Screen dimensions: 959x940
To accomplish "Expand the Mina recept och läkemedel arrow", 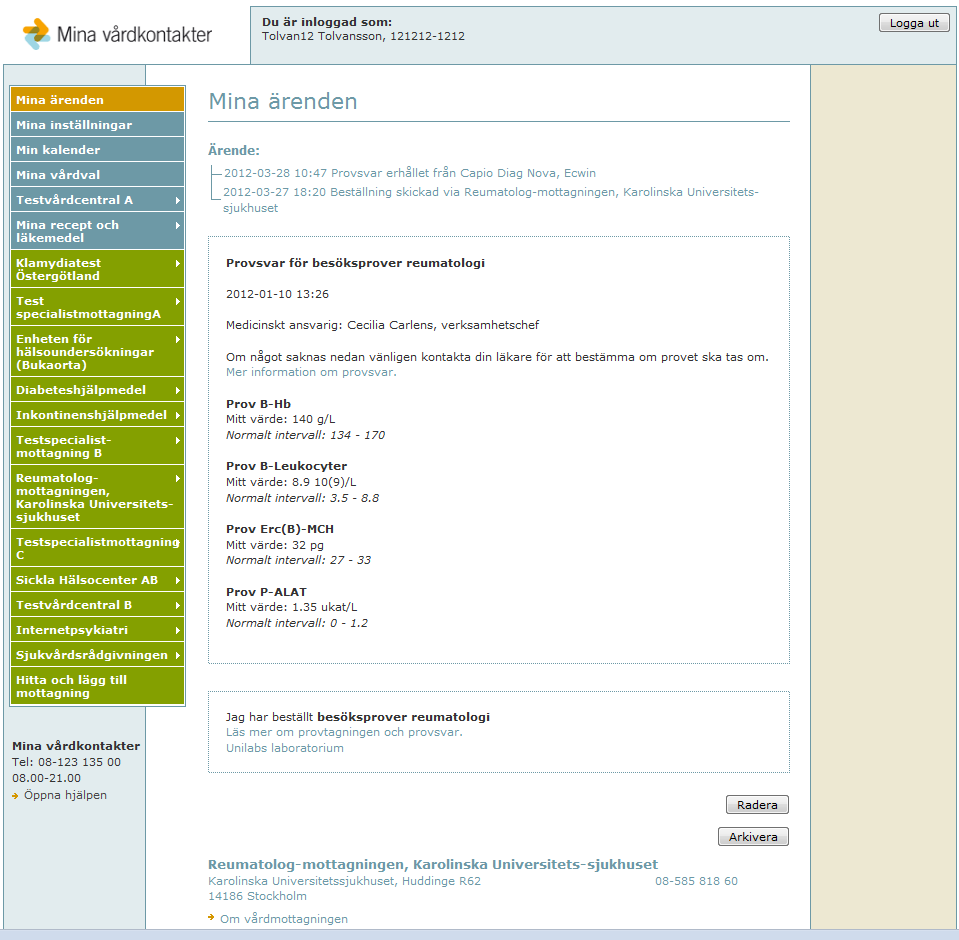I will (177, 225).
